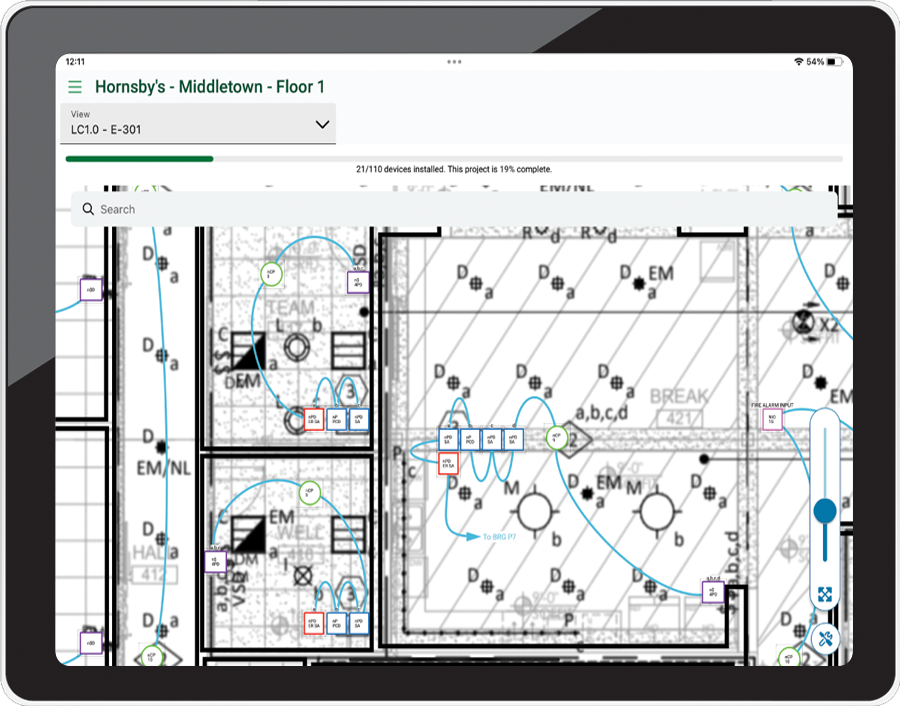Image resolution: width=900 pixels, height=706 pixels.
Task: Select the red nPD ER SA device in Break room
Action: pos(449,463)
